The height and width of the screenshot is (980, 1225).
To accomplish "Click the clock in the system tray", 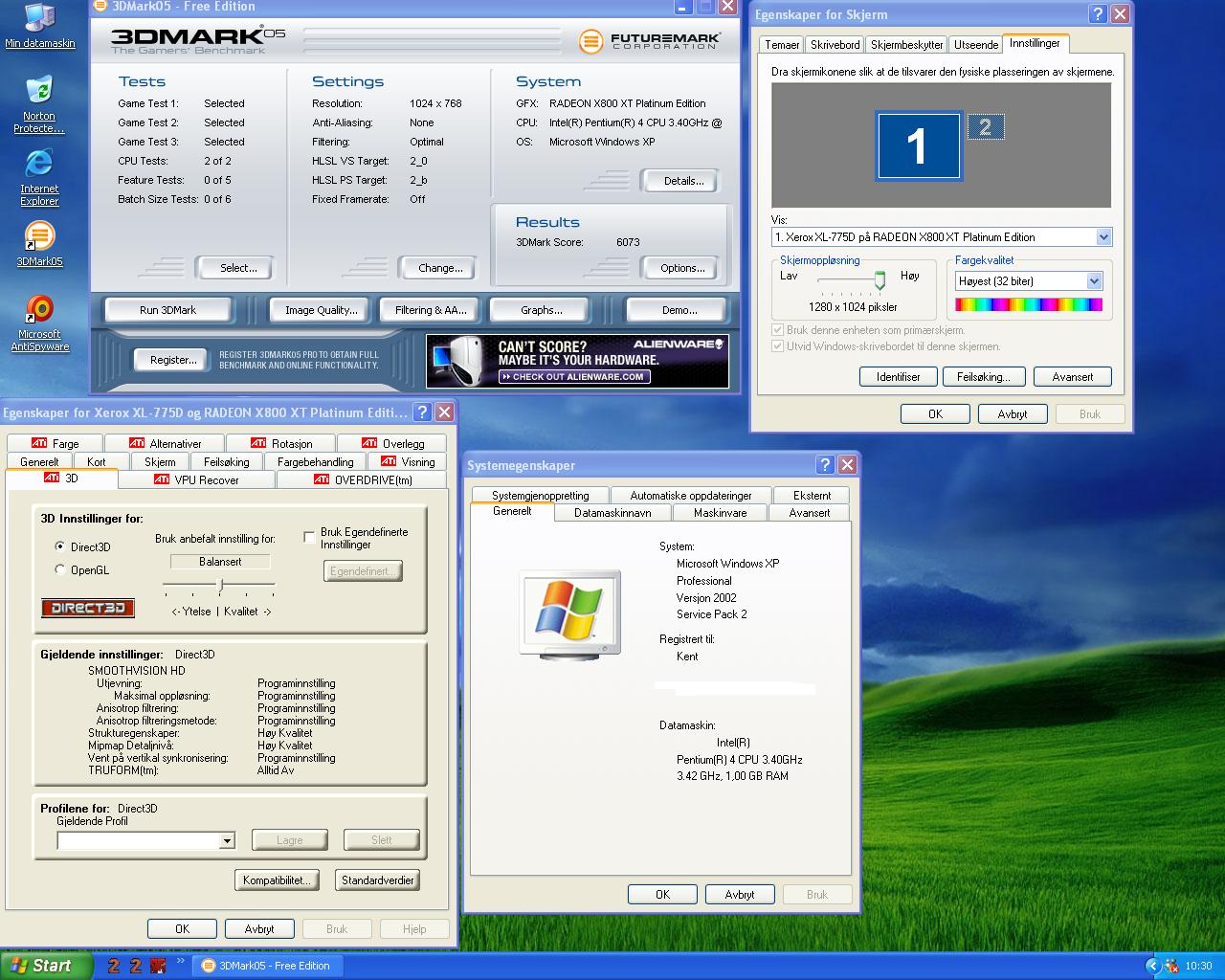I will pos(1198,966).
